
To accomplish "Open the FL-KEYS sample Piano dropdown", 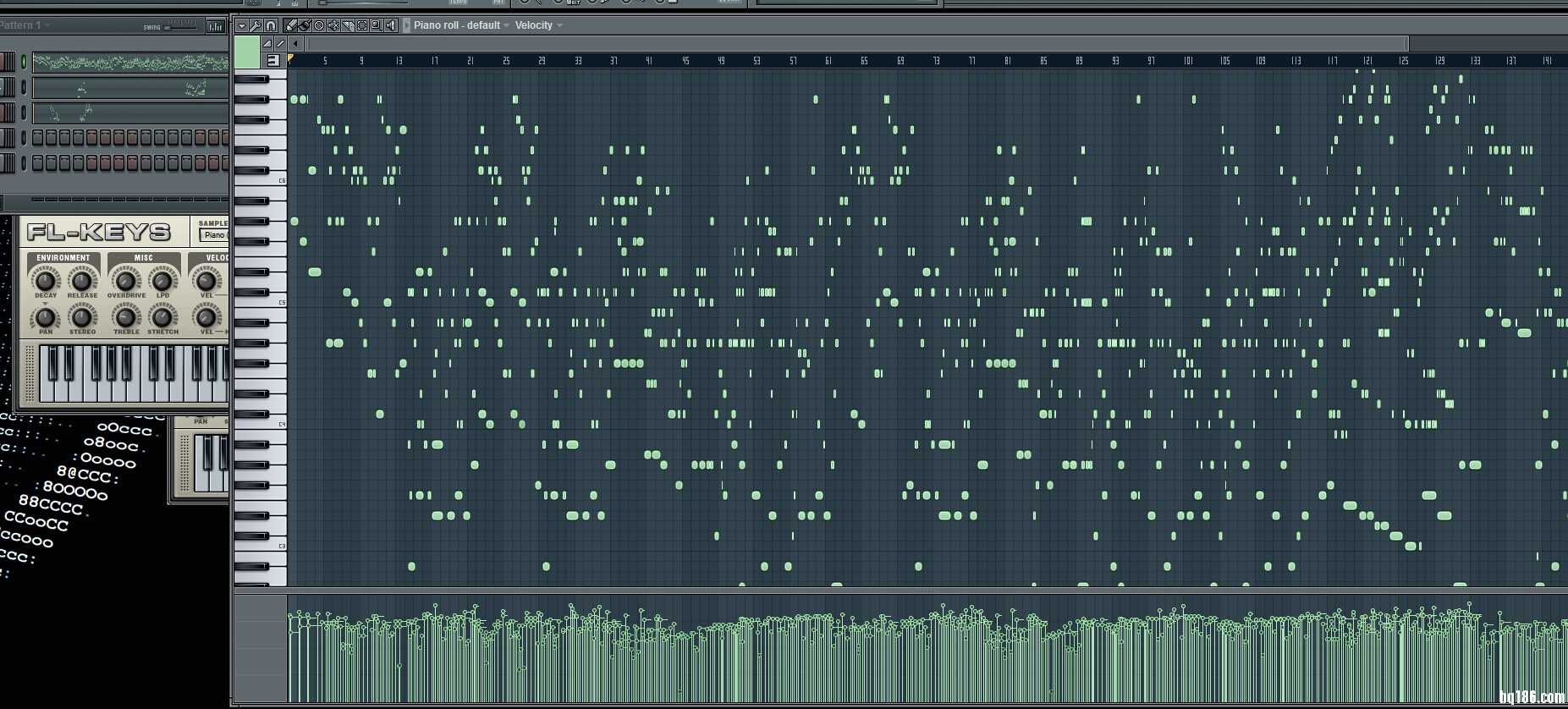I will [x=214, y=235].
